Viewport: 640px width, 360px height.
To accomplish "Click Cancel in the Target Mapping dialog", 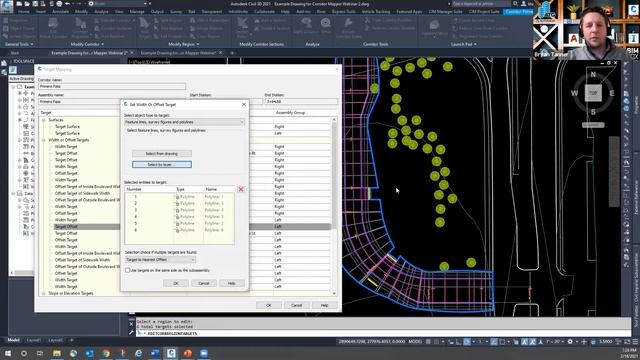I will 296,305.
